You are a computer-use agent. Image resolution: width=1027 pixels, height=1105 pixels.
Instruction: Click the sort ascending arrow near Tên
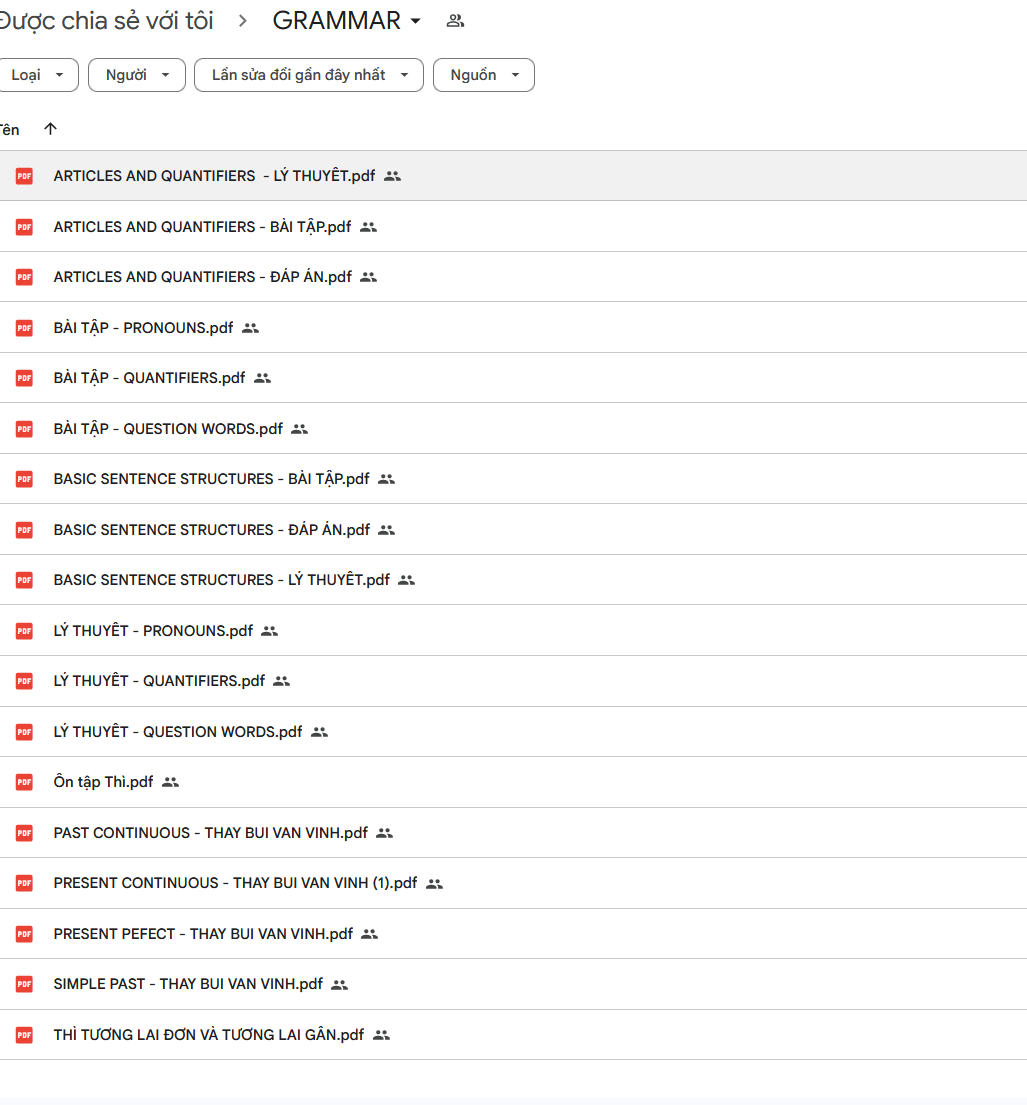pos(51,129)
